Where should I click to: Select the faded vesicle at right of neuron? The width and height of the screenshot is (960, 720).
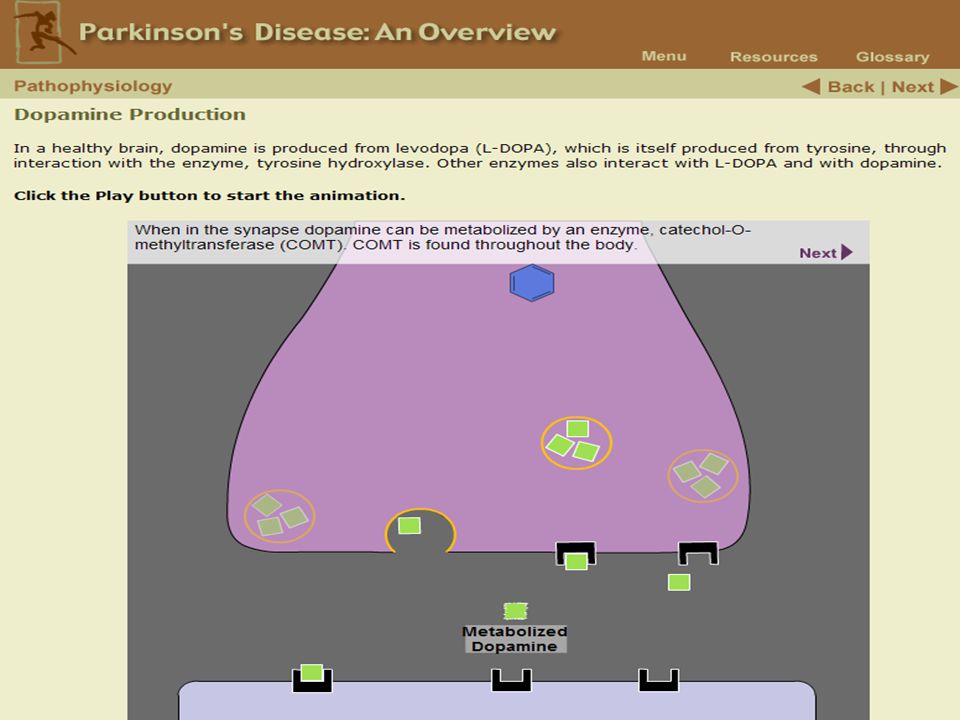point(703,476)
